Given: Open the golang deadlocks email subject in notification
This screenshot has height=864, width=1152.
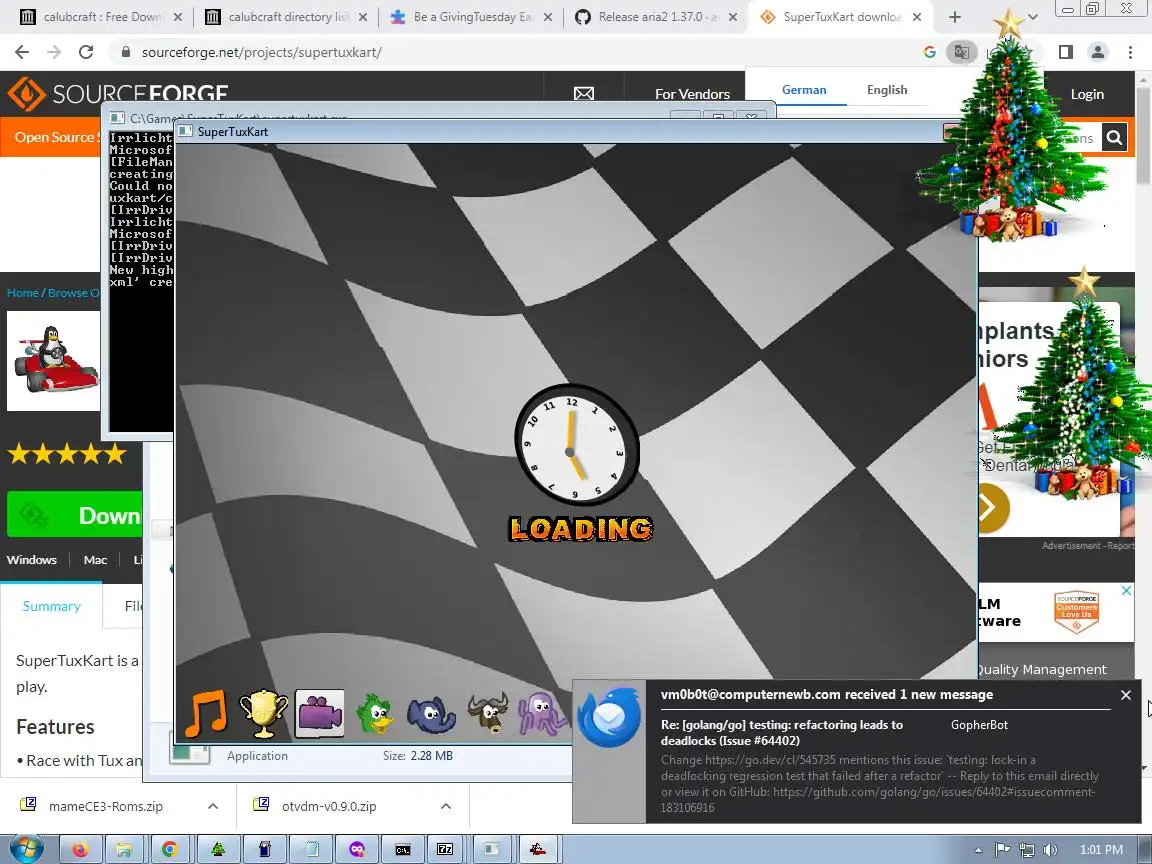Looking at the screenshot, I should tap(782, 732).
